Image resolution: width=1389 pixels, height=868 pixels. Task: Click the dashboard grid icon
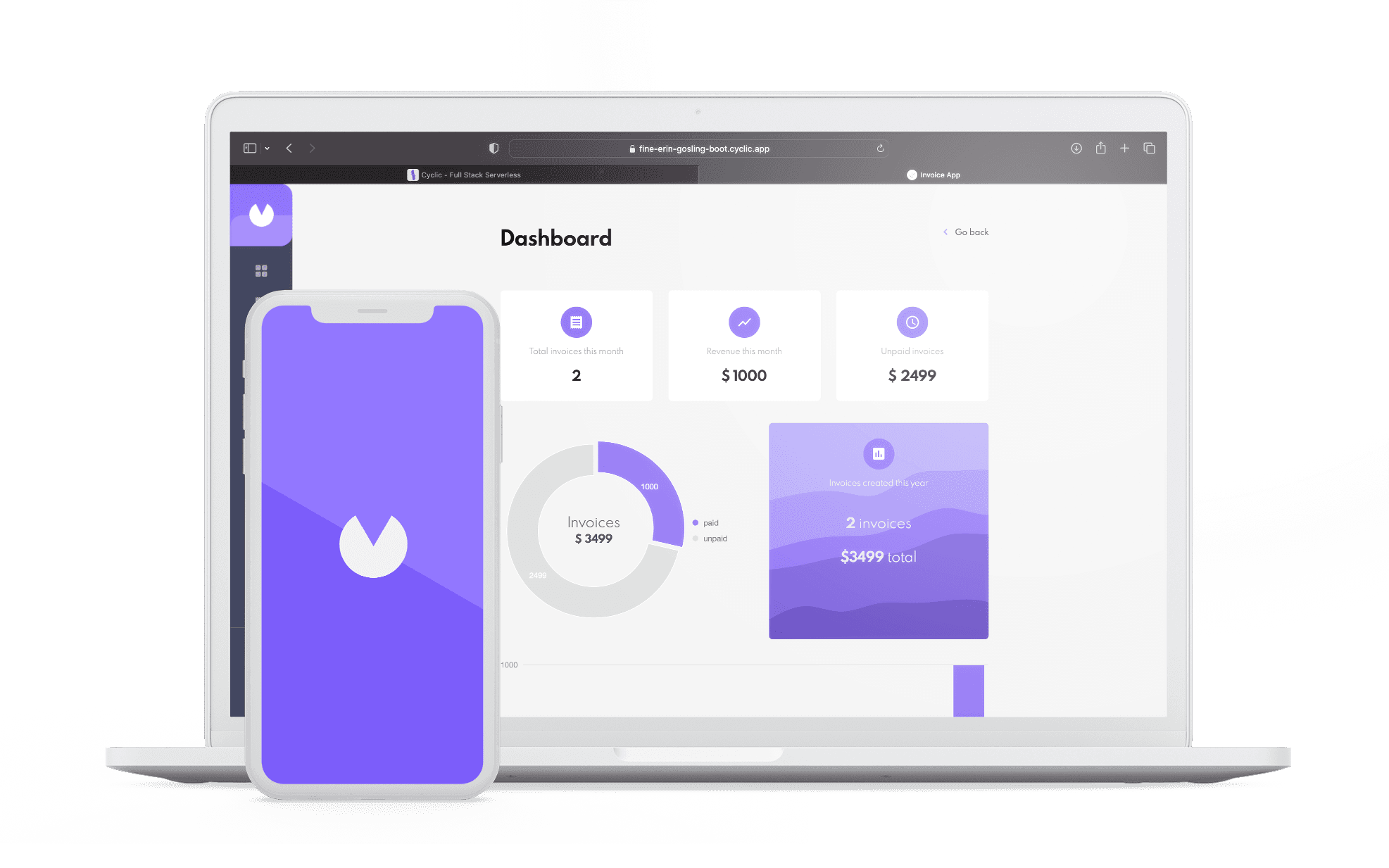261,271
